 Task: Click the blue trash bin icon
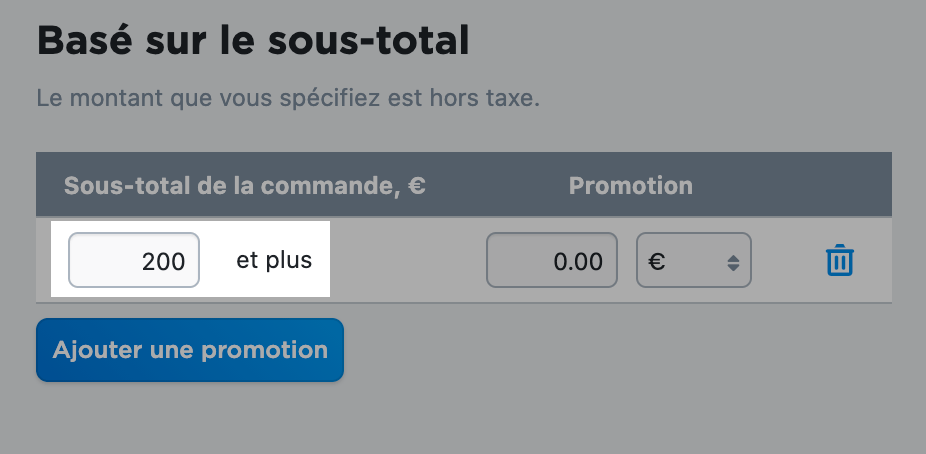click(839, 260)
